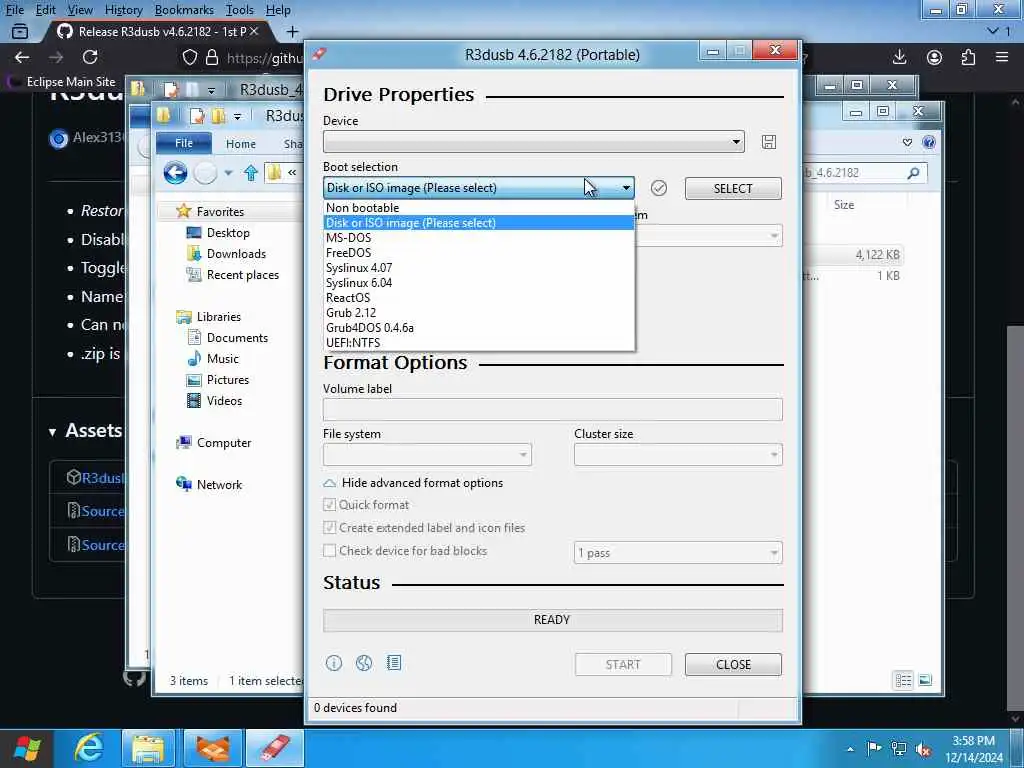
Task: Choose Non bootable from the list
Action: 479,208
